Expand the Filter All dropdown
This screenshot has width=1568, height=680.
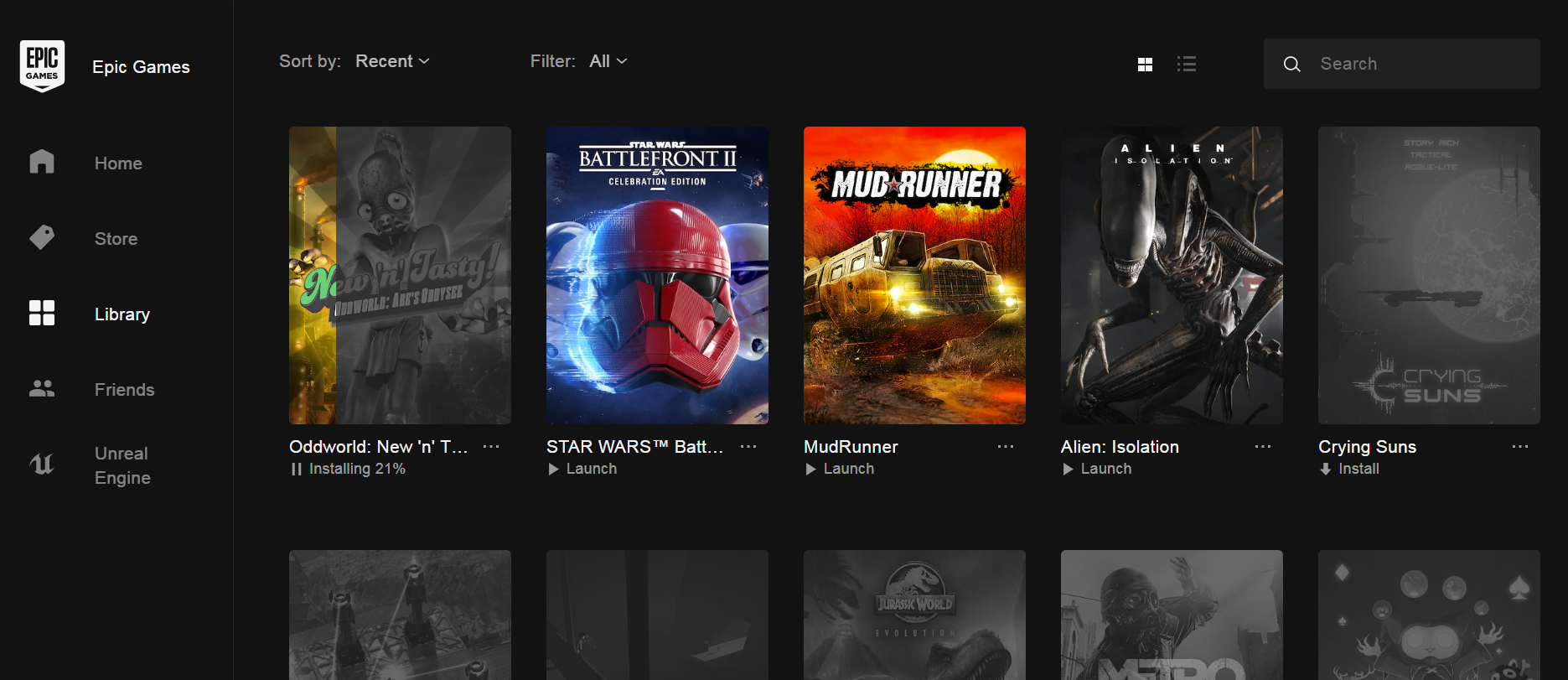[608, 61]
